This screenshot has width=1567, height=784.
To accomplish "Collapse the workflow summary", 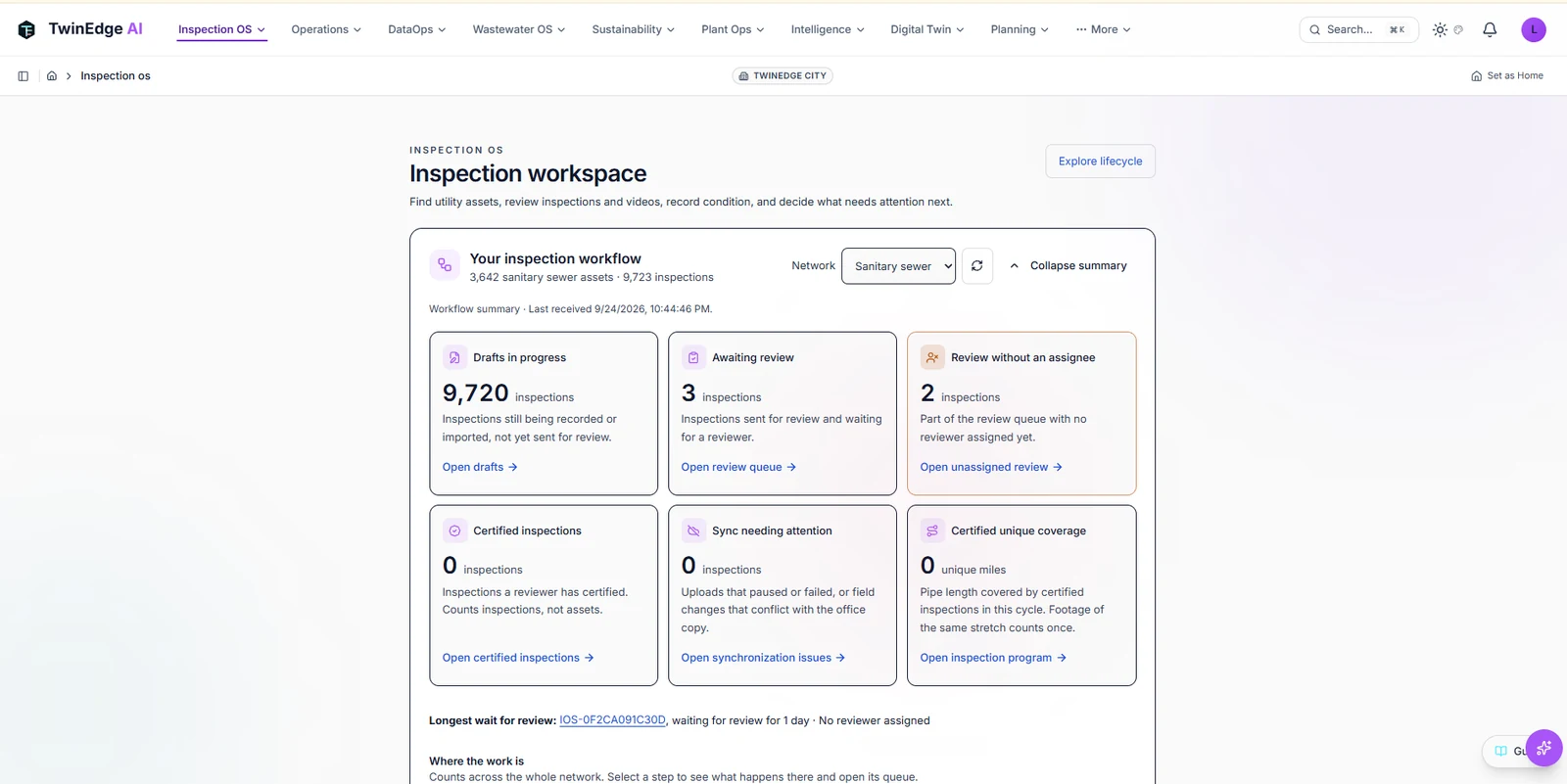I will (x=1068, y=266).
